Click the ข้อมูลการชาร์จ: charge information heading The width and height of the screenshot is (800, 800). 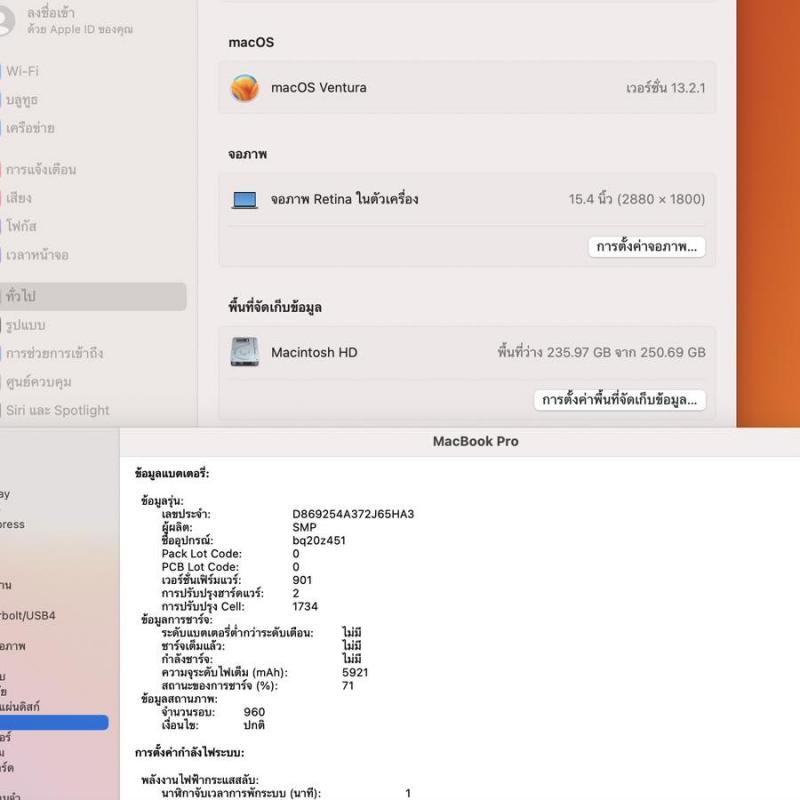click(x=177, y=620)
